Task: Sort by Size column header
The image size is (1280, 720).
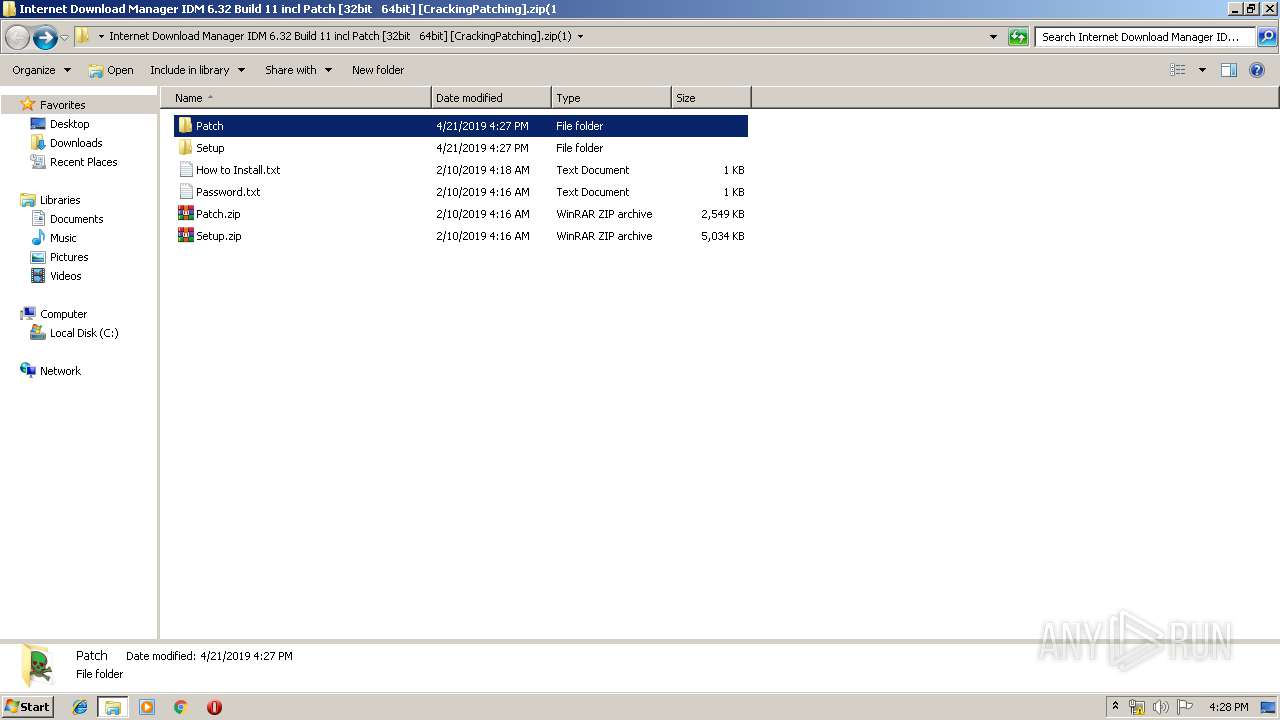Action: (x=711, y=98)
